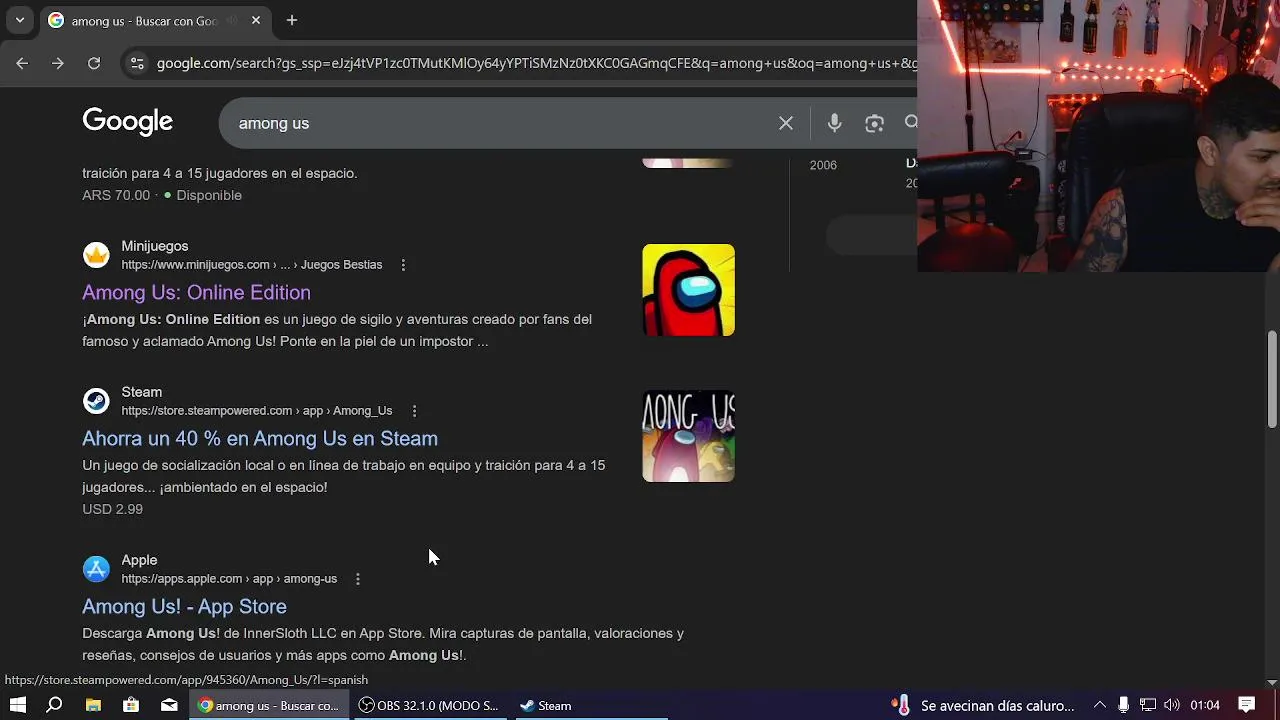
Task: Open weather widget Se avecinan días
Action: [983, 705]
